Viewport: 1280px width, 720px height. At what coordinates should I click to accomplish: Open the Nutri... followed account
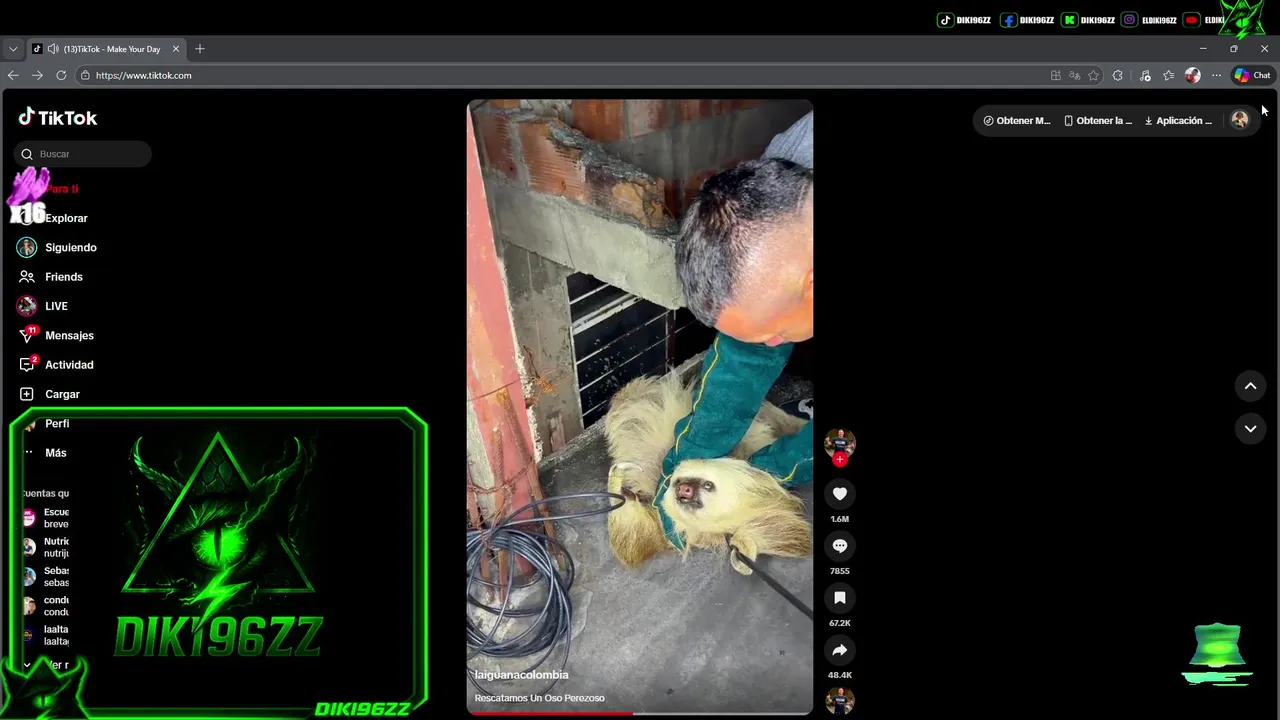tap(44, 547)
